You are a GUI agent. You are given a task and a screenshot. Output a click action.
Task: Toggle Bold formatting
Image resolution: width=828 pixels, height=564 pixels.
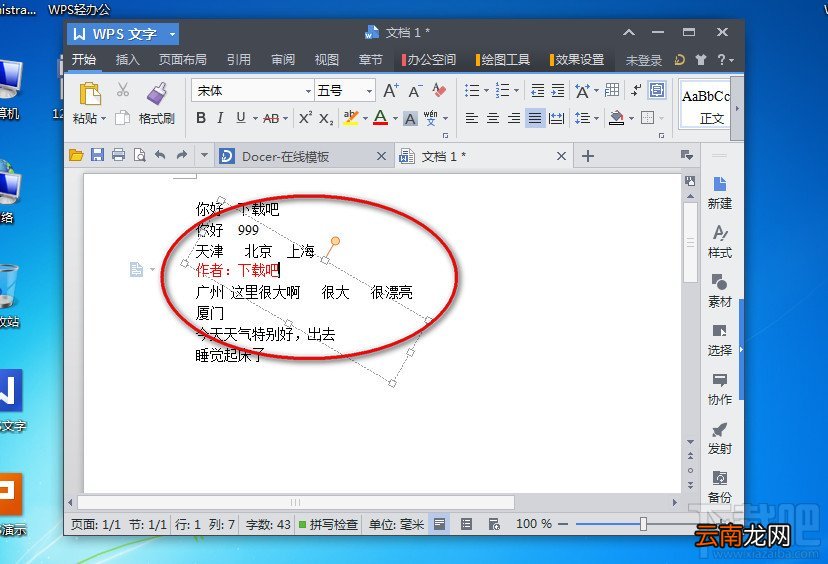tap(201, 118)
